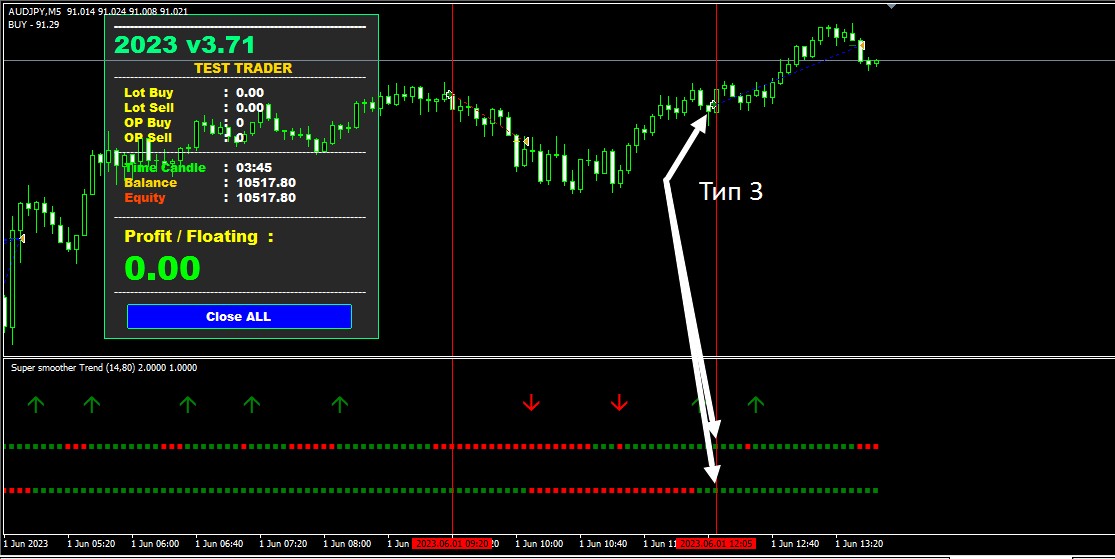Click the chart shift triangle at top of chart
1115x559 pixels.
click(891, 6)
